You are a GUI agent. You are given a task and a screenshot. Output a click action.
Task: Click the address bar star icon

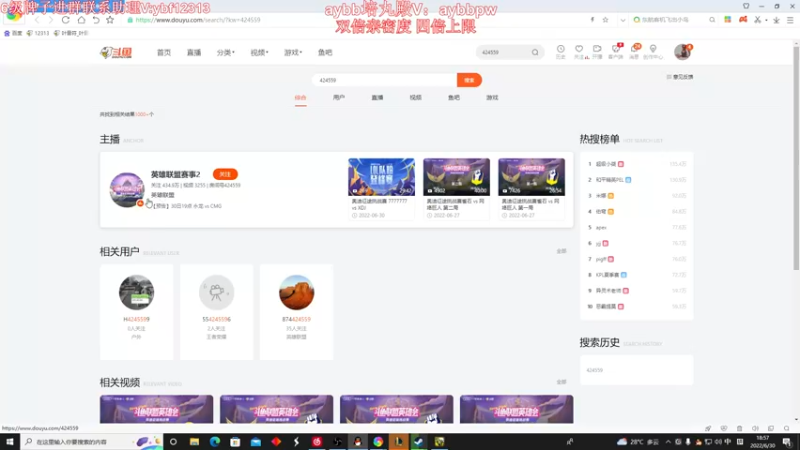[606, 20]
